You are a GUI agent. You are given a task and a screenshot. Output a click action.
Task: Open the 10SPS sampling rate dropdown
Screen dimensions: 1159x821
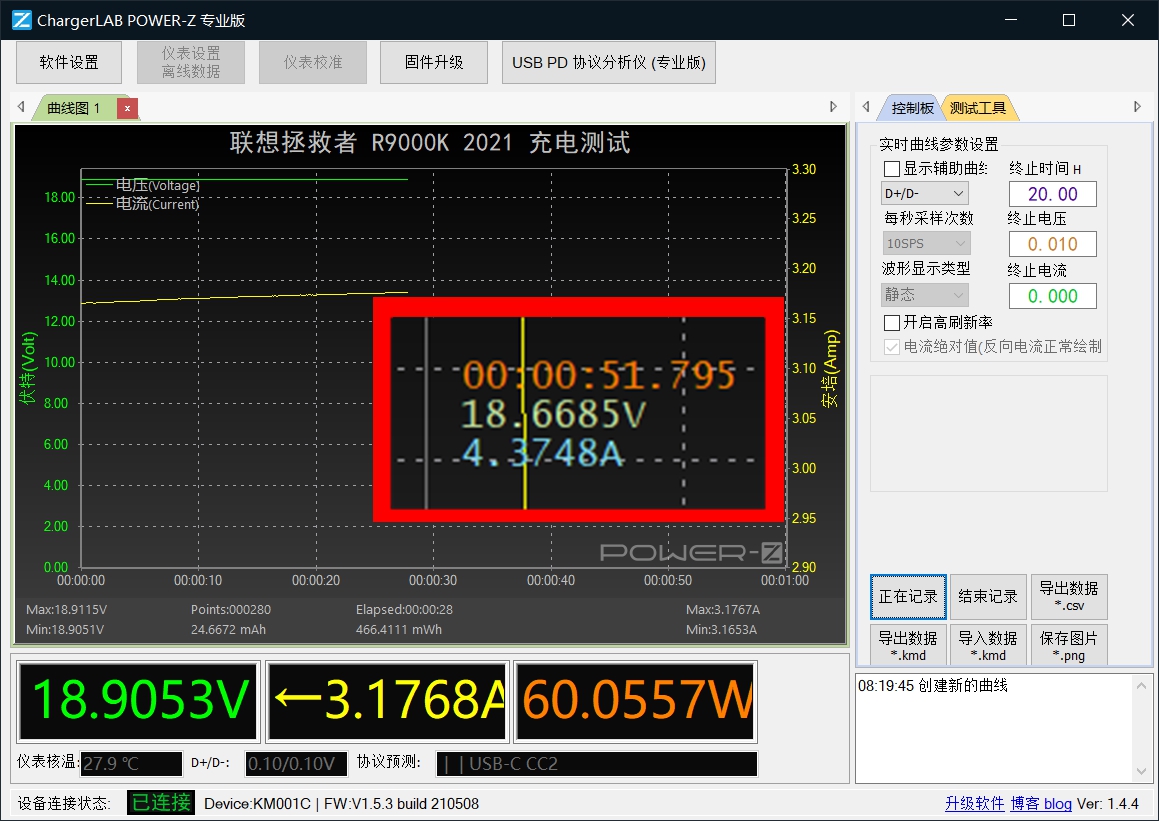(x=925, y=243)
